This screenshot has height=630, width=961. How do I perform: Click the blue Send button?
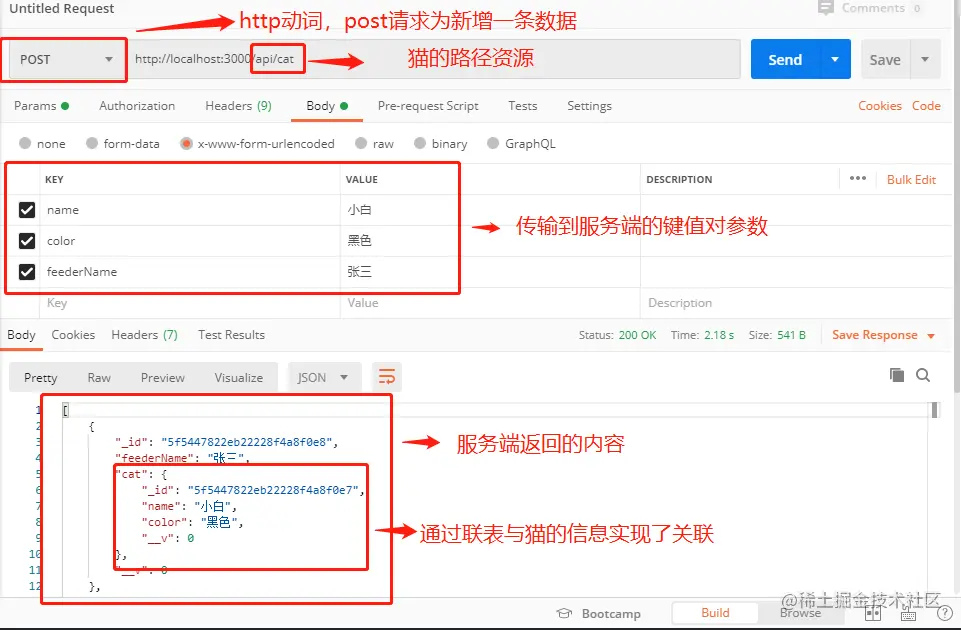point(785,59)
